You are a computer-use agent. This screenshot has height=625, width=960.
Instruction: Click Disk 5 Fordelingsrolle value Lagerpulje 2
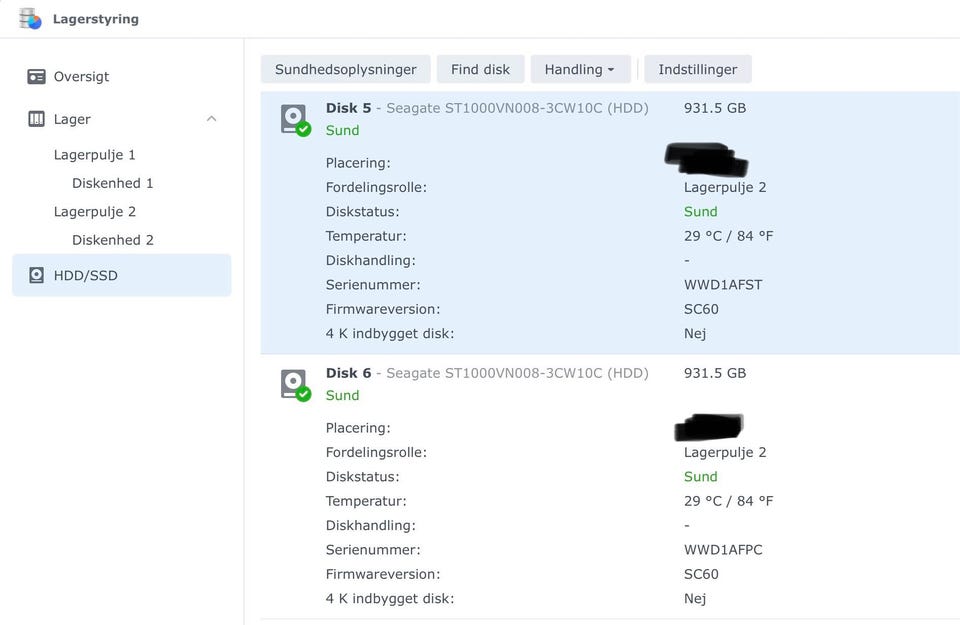click(725, 188)
